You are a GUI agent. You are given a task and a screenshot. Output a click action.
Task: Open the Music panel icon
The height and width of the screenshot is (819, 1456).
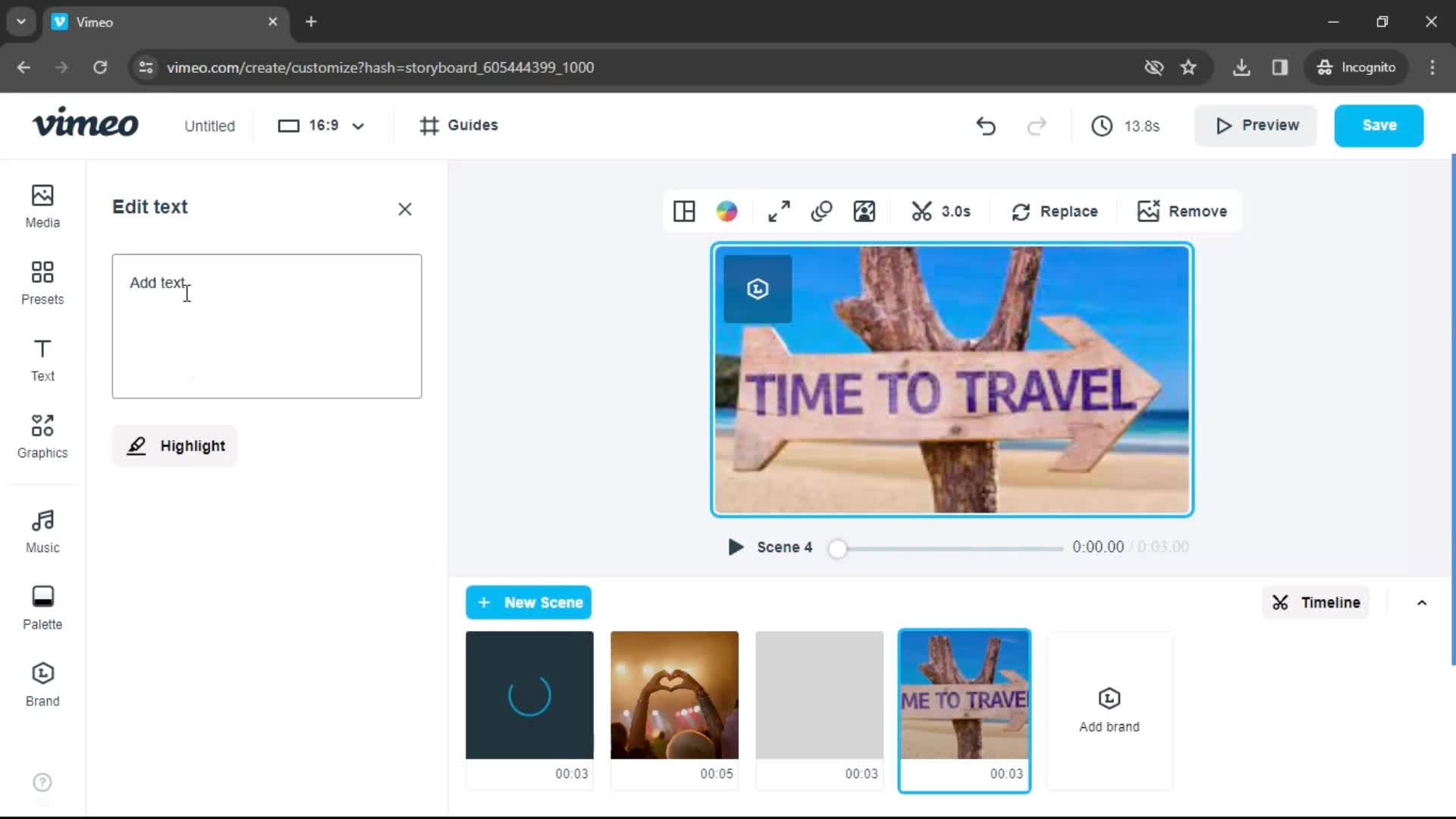click(42, 529)
